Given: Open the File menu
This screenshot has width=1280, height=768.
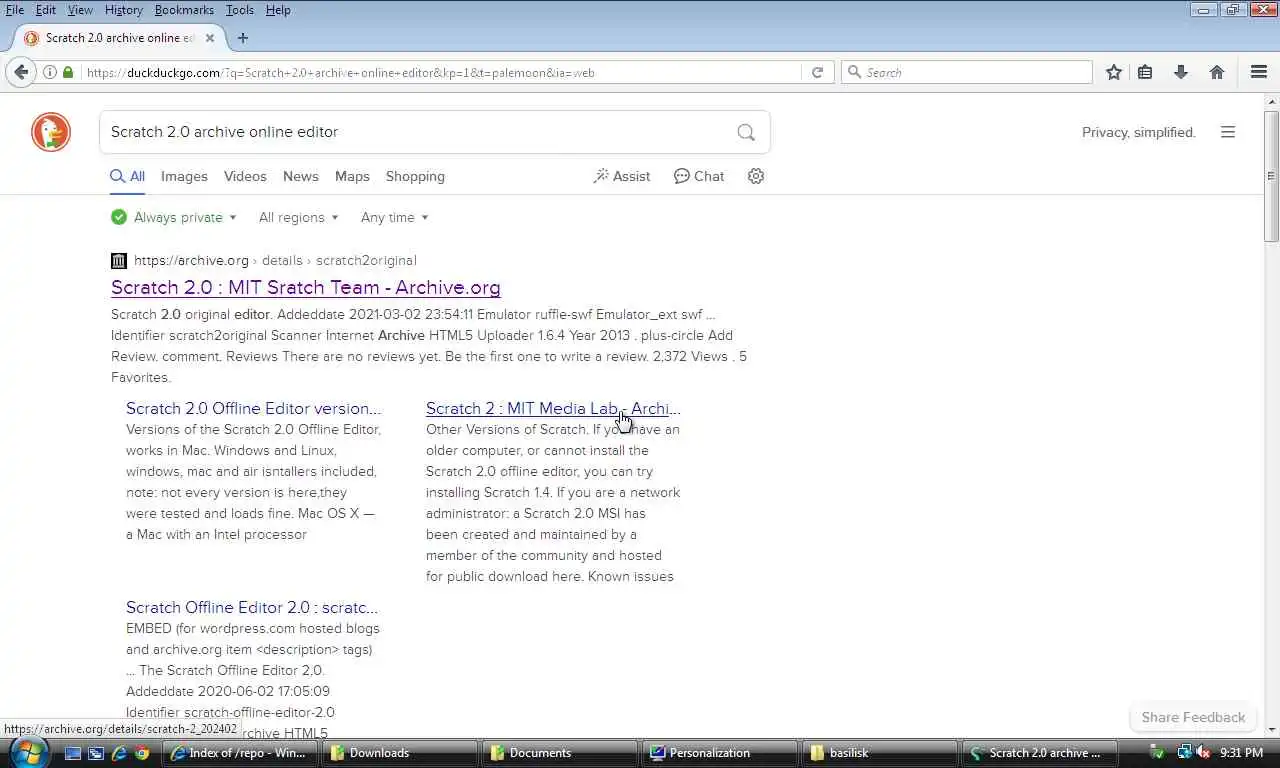Looking at the screenshot, I should tap(15, 10).
